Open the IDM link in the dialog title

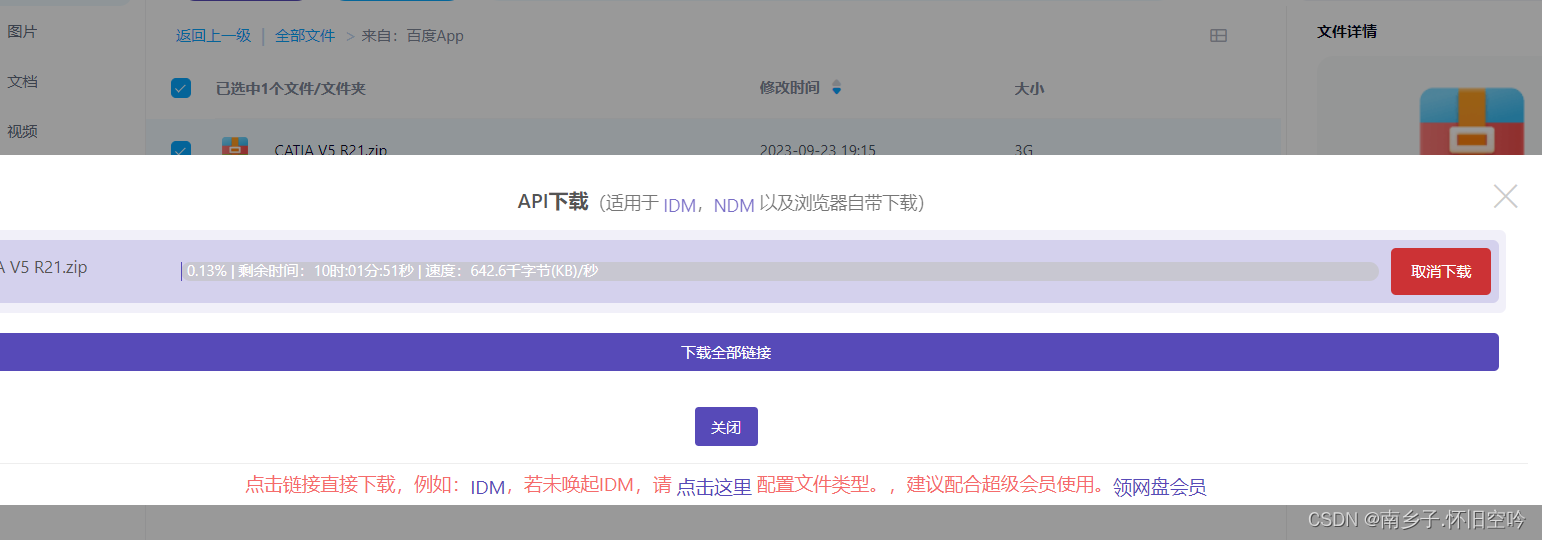(x=679, y=204)
